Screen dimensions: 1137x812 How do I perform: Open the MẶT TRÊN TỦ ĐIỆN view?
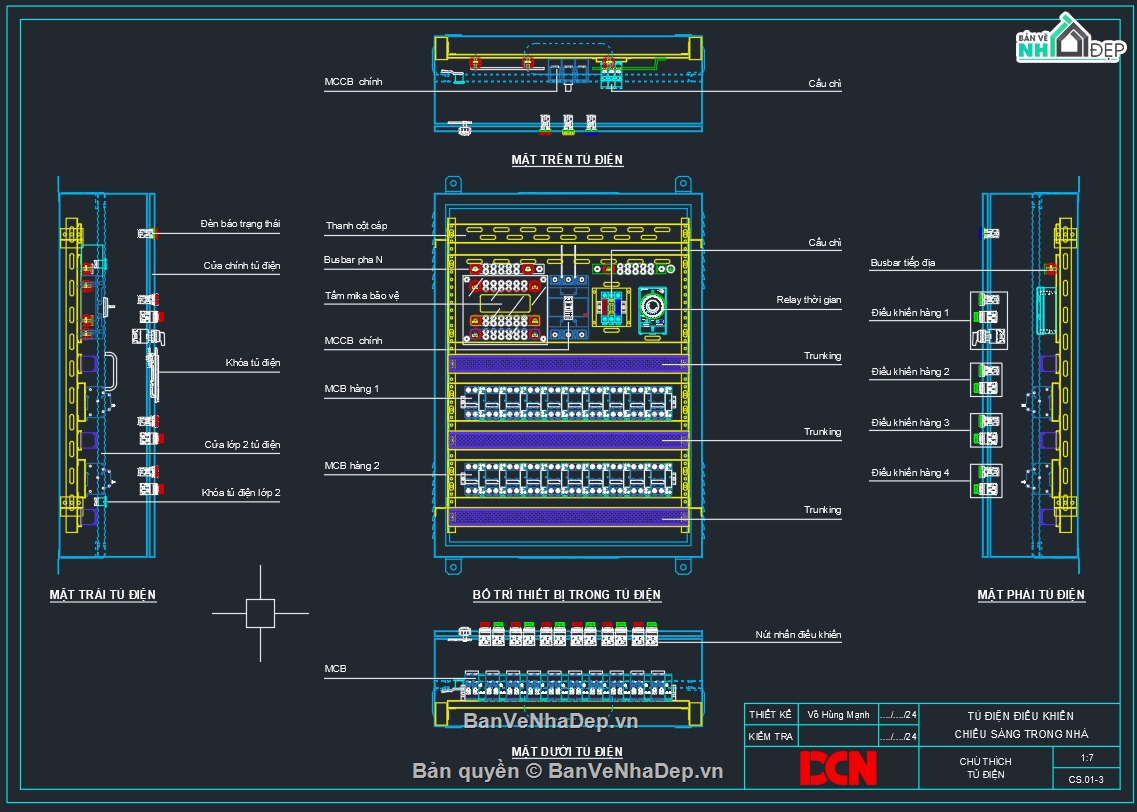[x=565, y=158]
